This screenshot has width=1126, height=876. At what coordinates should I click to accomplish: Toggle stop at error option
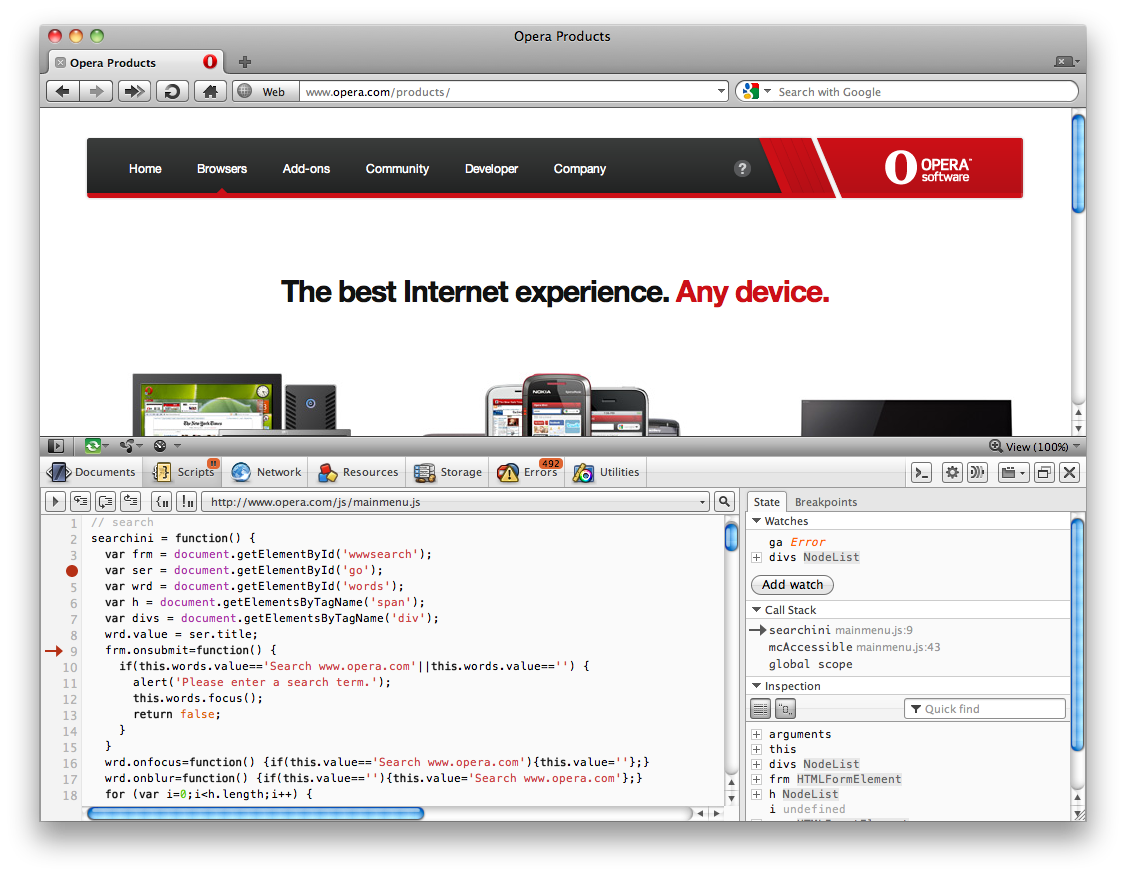coord(186,502)
